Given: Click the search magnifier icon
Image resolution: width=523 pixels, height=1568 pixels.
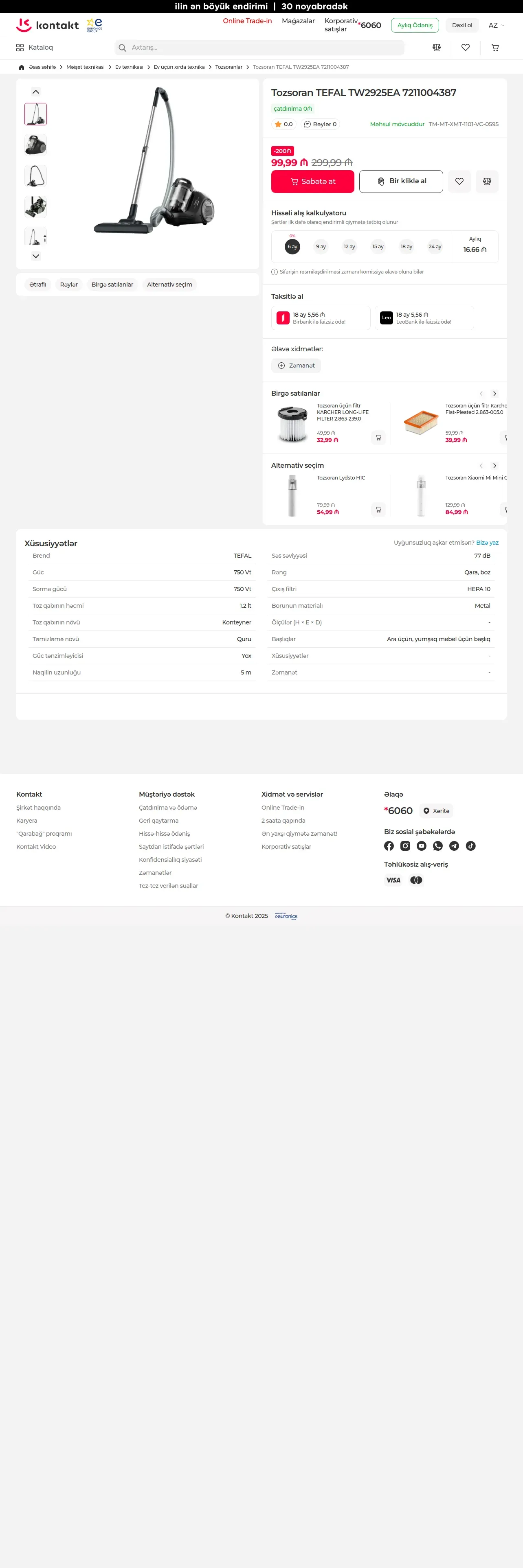Looking at the screenshot, I should (122, 48).
